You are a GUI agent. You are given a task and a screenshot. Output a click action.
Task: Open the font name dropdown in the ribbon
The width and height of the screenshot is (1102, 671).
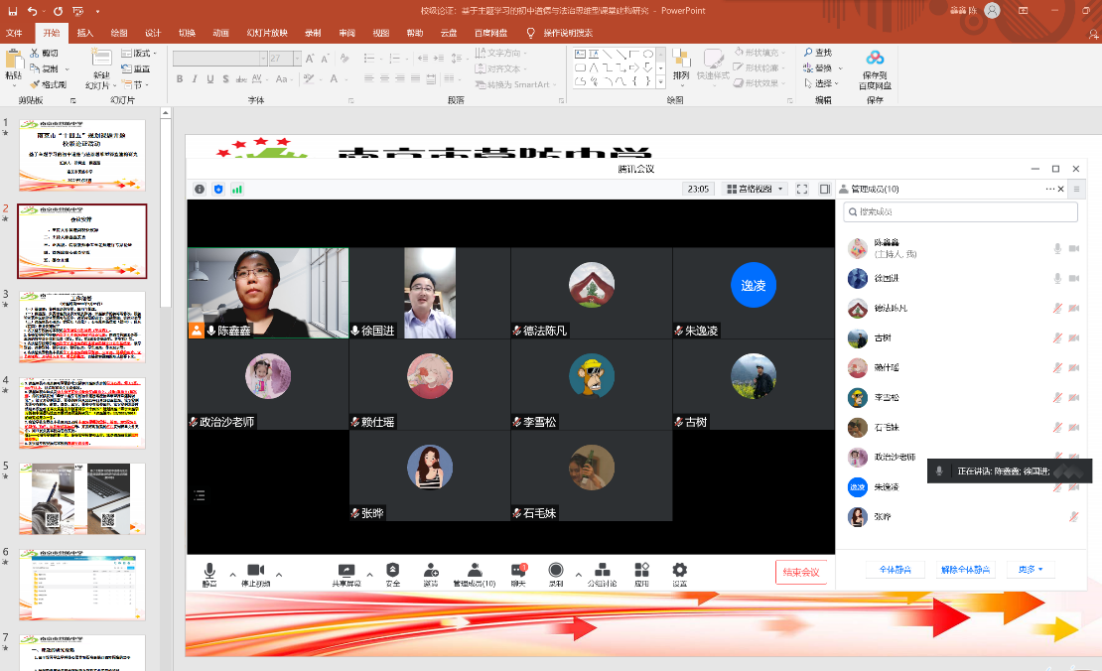pos(263,58)
